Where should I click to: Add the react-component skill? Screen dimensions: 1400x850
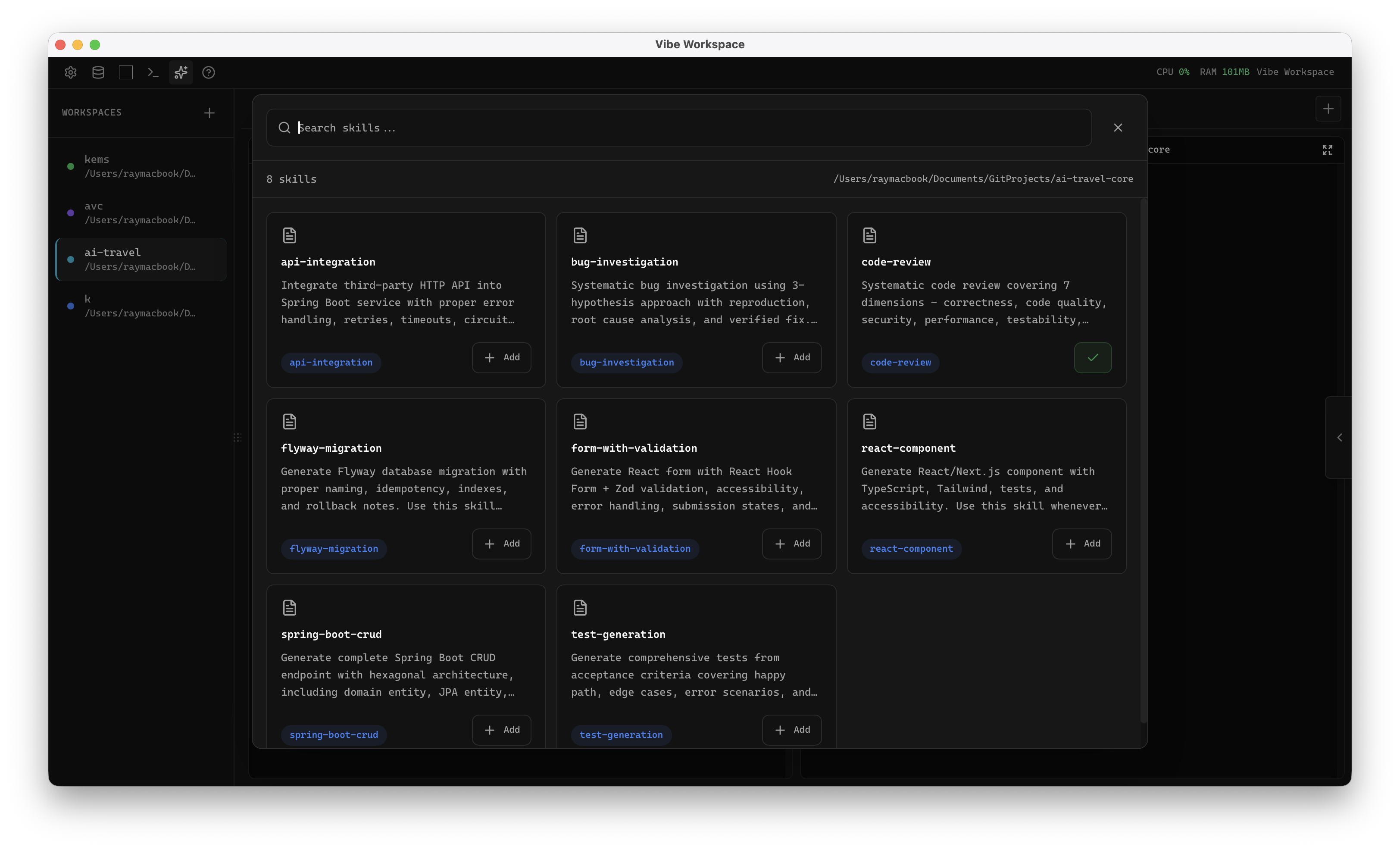(1082, 544)
